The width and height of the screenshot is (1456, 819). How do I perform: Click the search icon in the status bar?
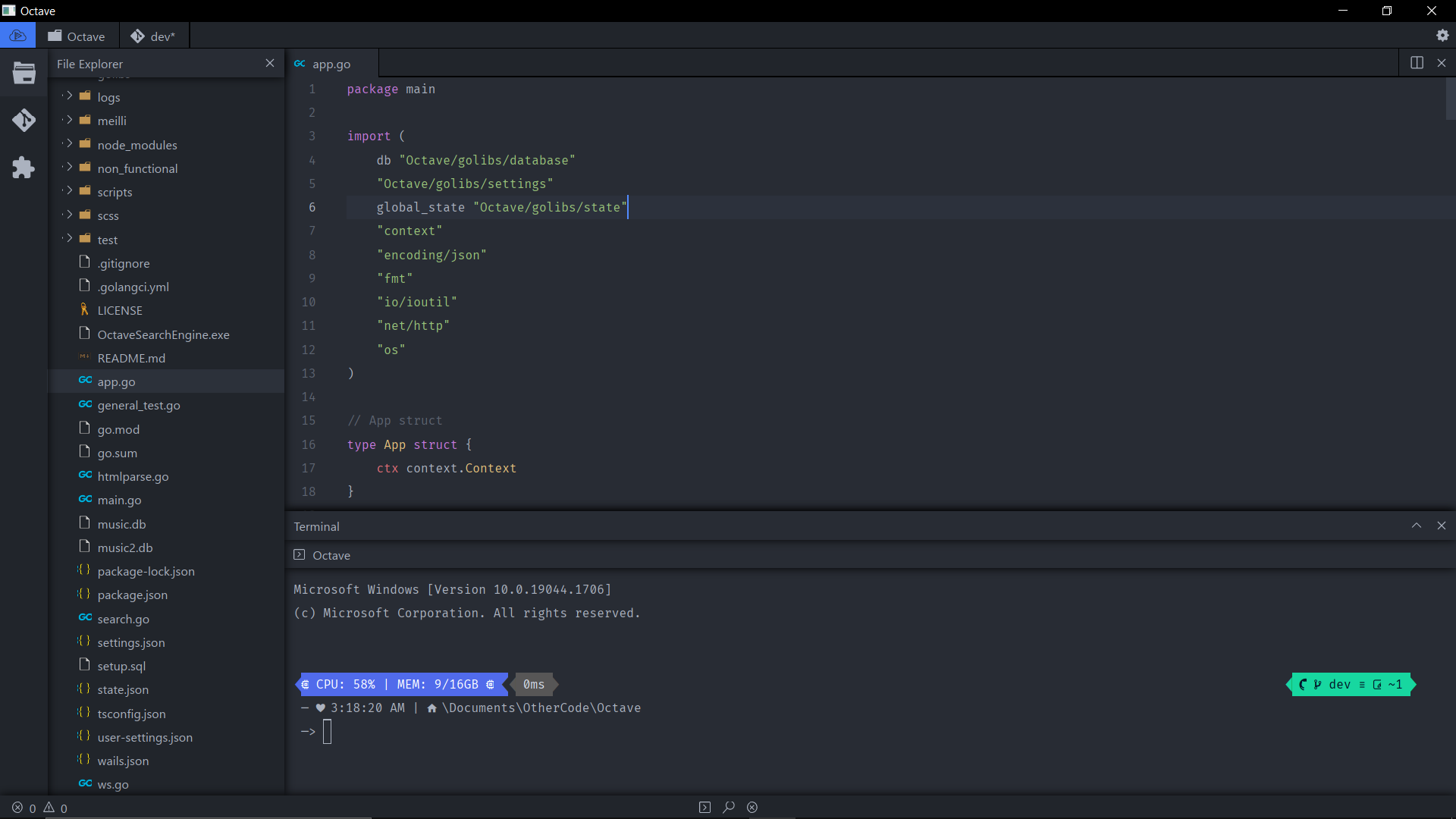(728, 807)
